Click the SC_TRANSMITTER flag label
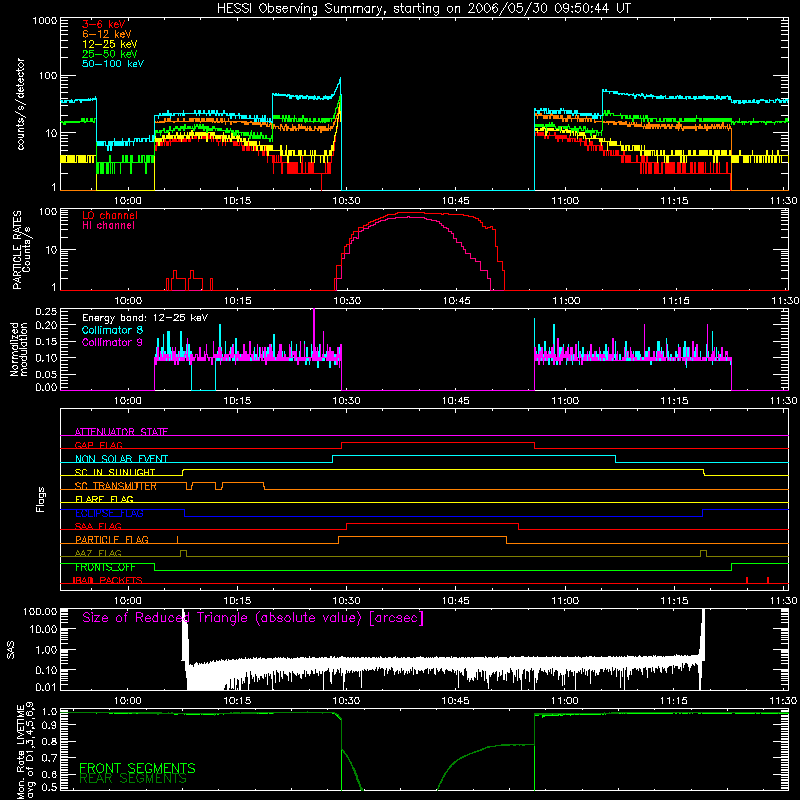The image size is (800, 800). [x=116, y=486]
